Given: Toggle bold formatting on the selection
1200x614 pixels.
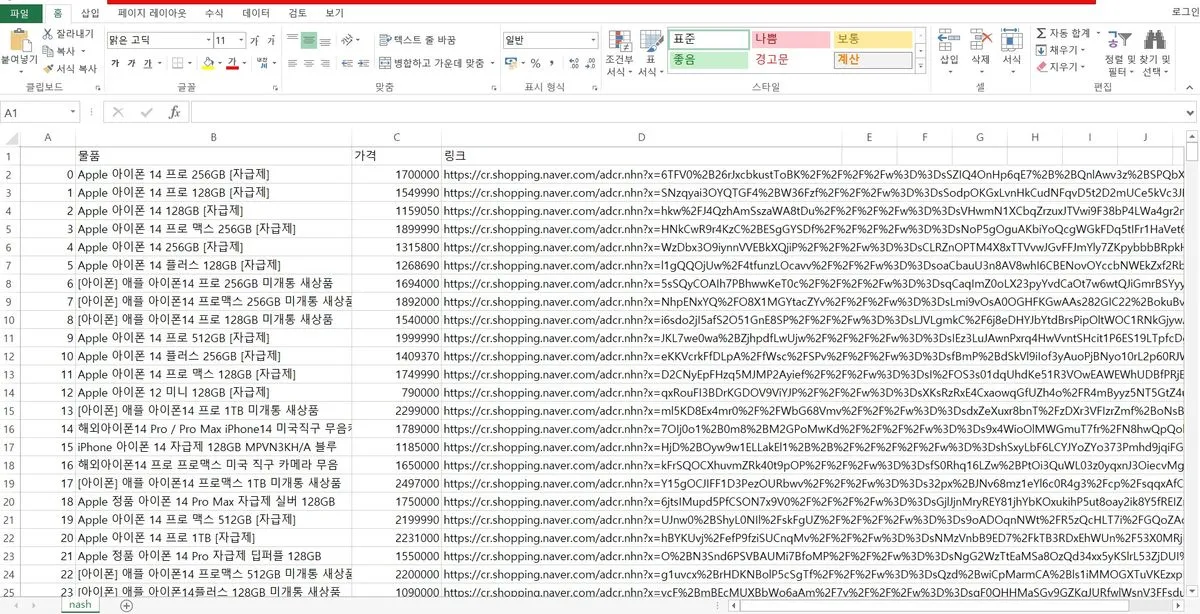Looking at the screenshot, I should pyautogui.click(x=116, y=62).
